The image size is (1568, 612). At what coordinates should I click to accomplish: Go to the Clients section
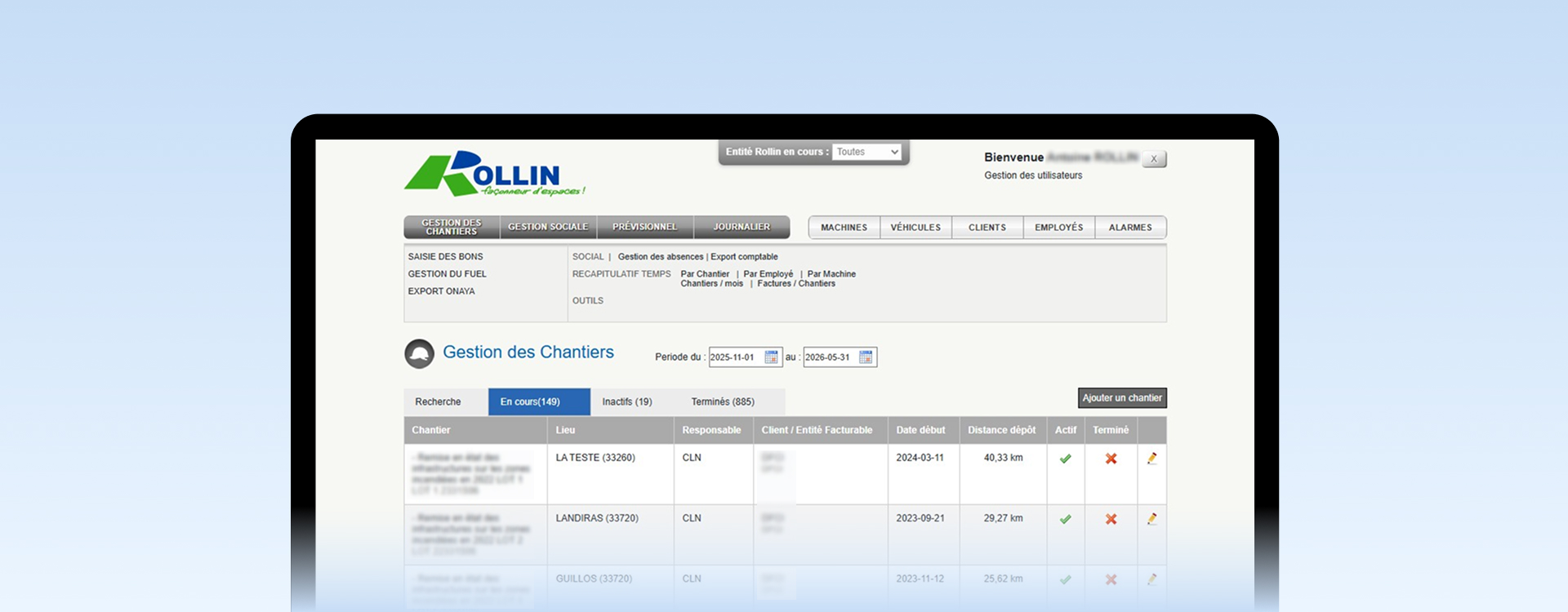[x=987, y=228]
